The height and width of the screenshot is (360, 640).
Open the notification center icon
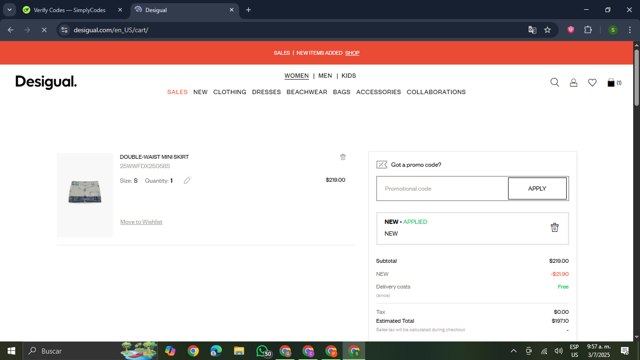coord(624,351)
